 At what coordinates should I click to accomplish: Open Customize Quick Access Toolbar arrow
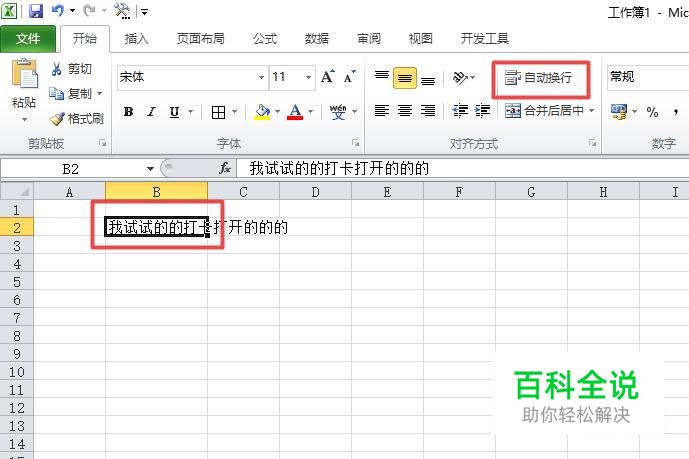point(144,11)
